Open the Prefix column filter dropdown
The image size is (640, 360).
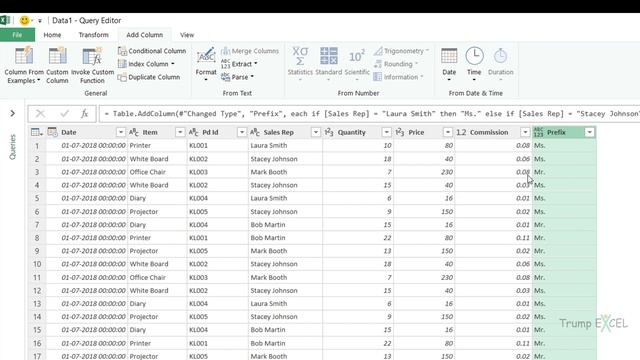(589, 132)
